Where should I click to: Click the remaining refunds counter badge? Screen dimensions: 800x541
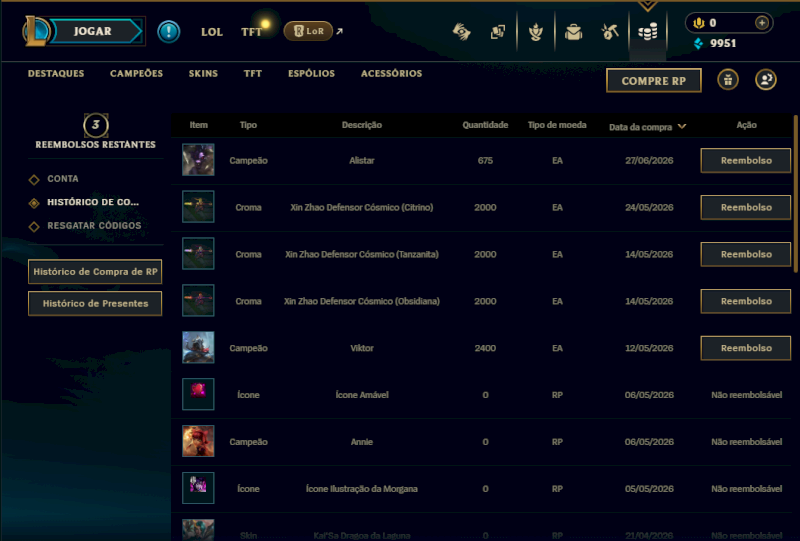tap(95, 125)
